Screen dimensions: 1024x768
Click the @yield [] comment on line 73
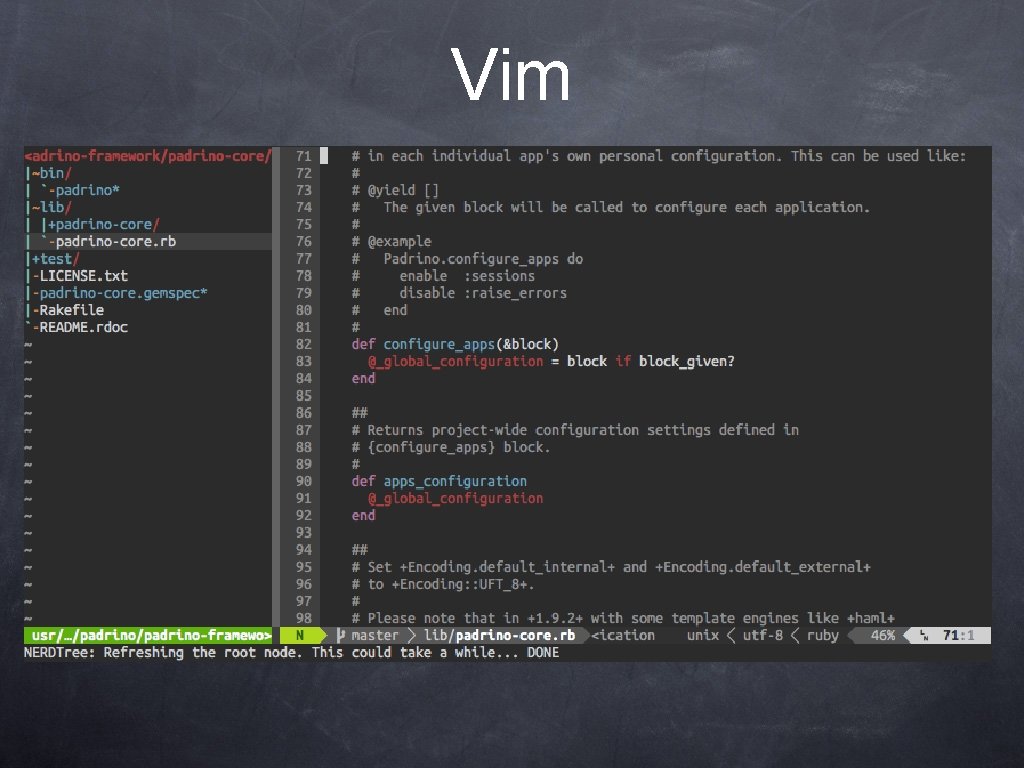(x=395, y=190)
